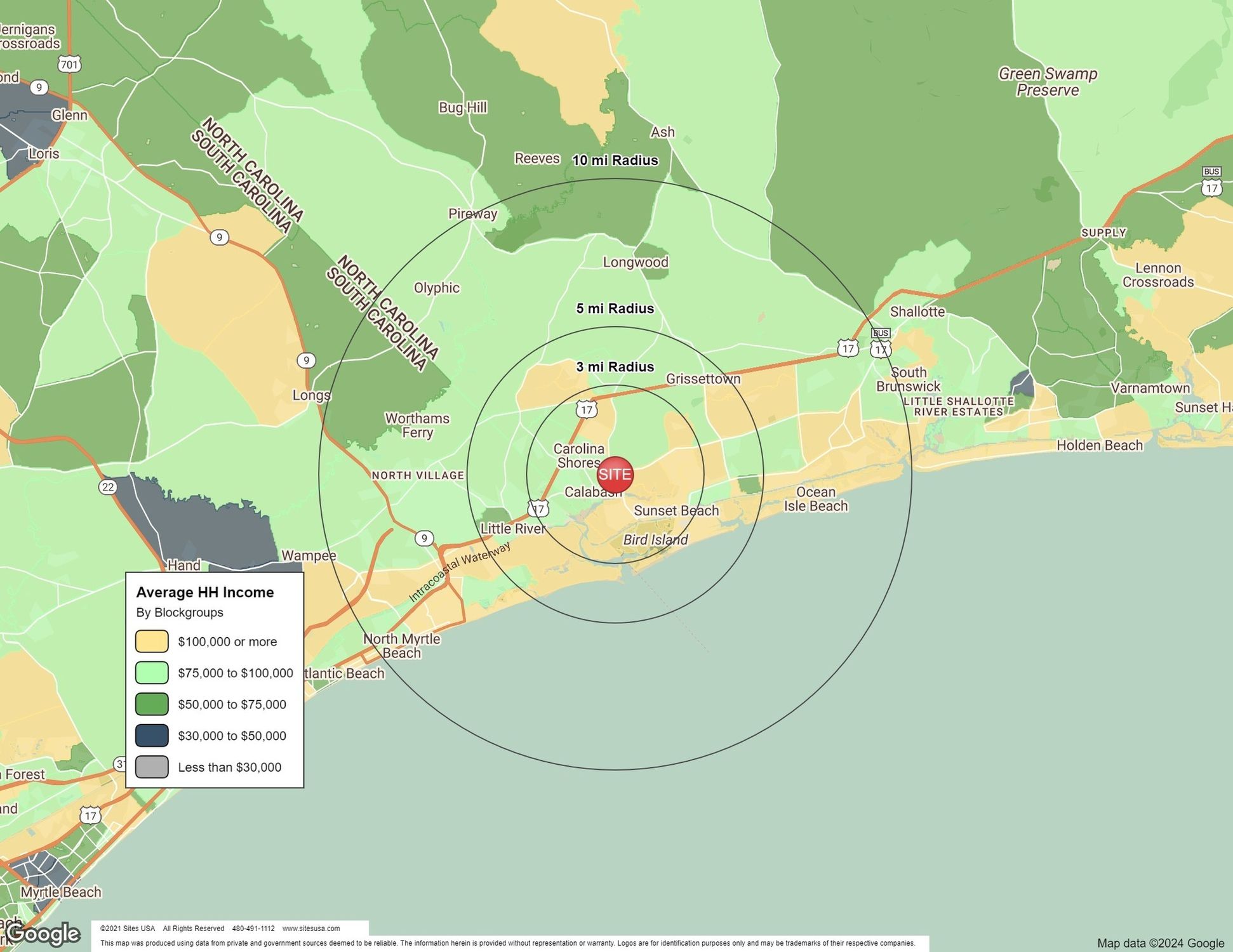
Task: Click the 5 mi Radius label
Action: coord(615,308)
